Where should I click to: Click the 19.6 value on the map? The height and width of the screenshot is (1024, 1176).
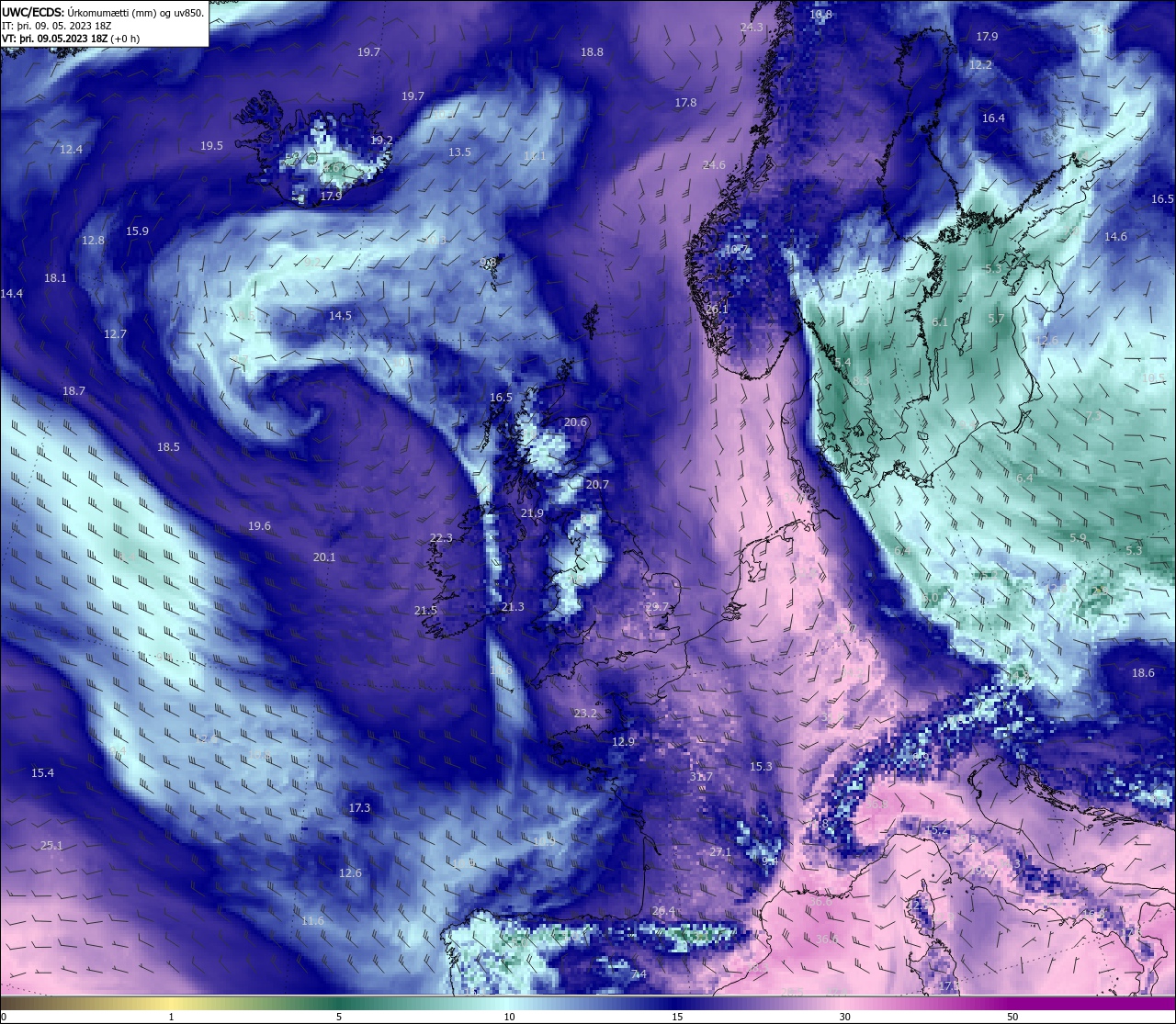[x=259, y=526]
